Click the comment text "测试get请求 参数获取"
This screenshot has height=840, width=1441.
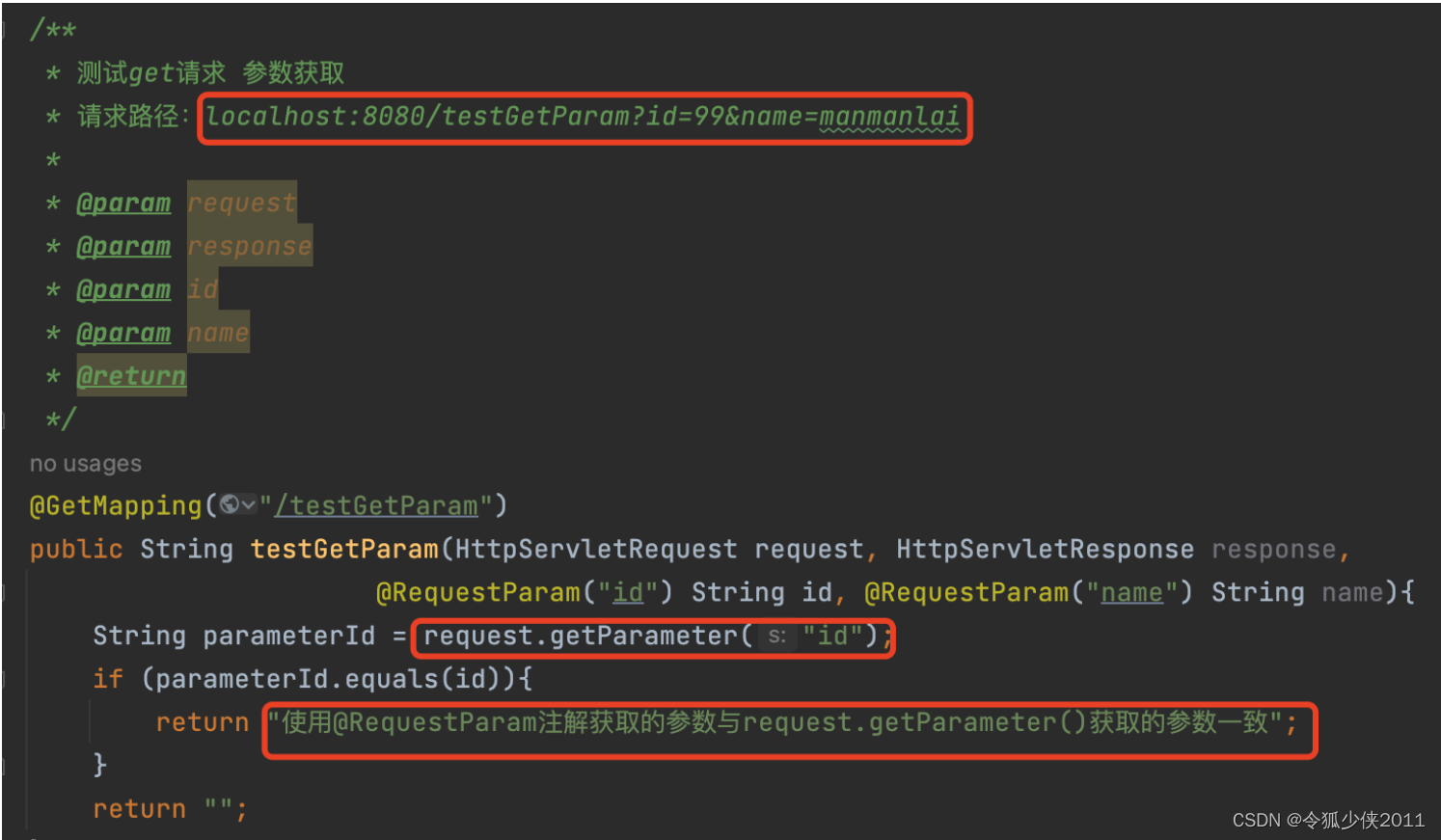pos(210,73)
